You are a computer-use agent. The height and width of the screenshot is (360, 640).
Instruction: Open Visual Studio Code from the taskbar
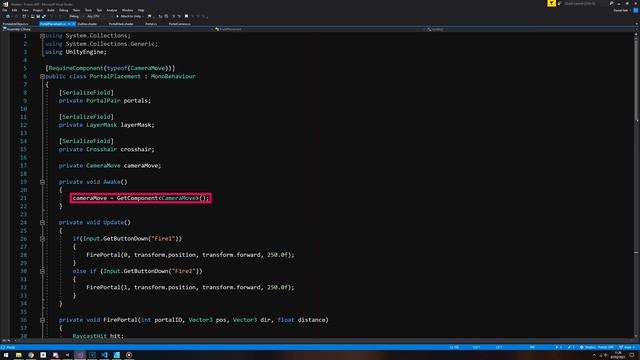pos(104,355)
